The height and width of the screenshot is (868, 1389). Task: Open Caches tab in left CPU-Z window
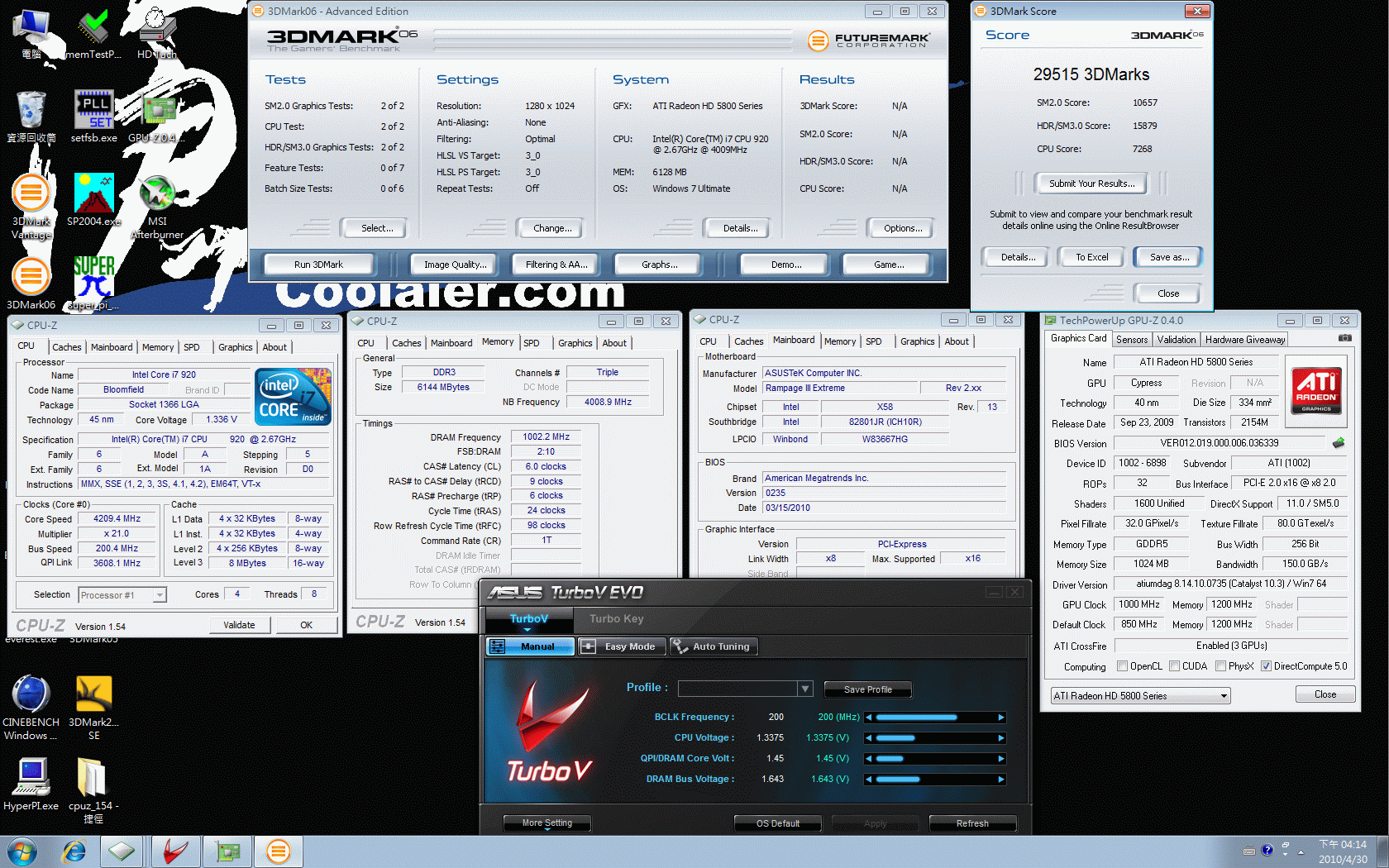67,347
